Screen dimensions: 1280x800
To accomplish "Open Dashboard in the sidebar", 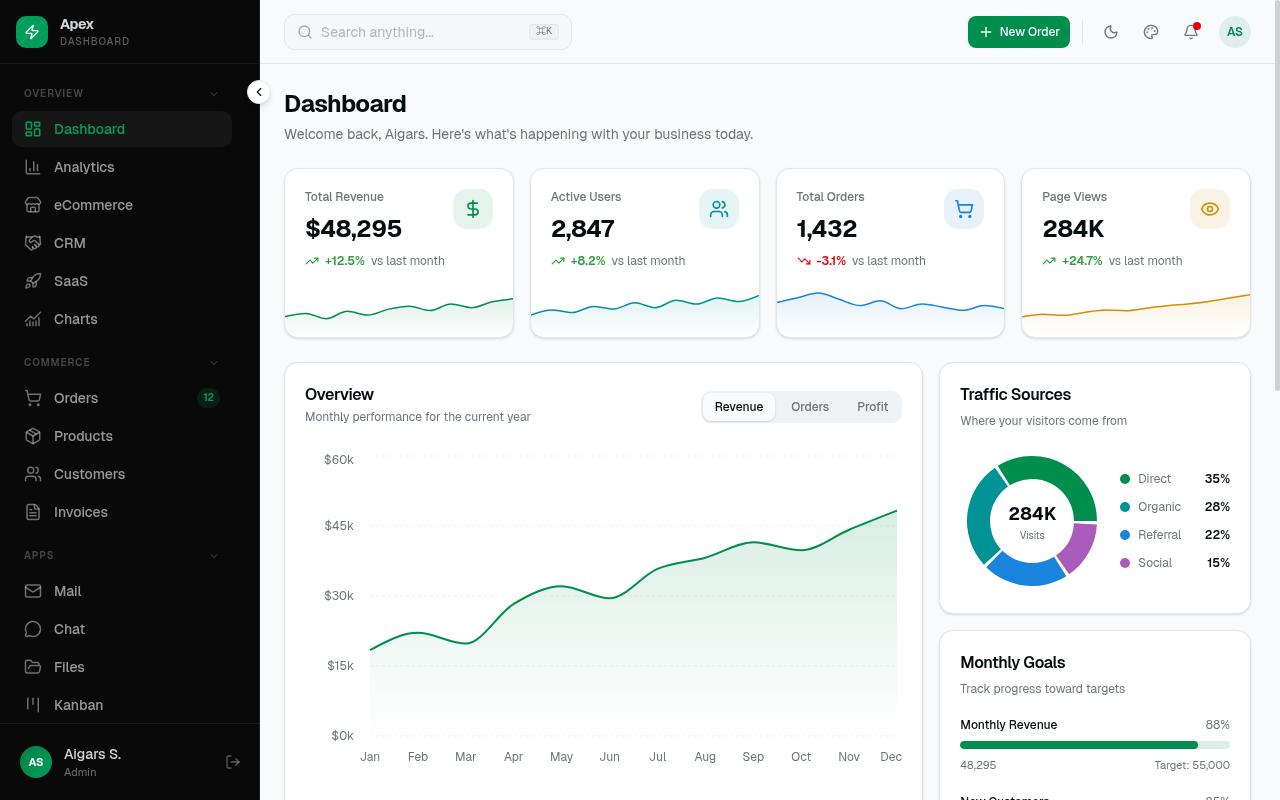I will (x=122, y=129).
